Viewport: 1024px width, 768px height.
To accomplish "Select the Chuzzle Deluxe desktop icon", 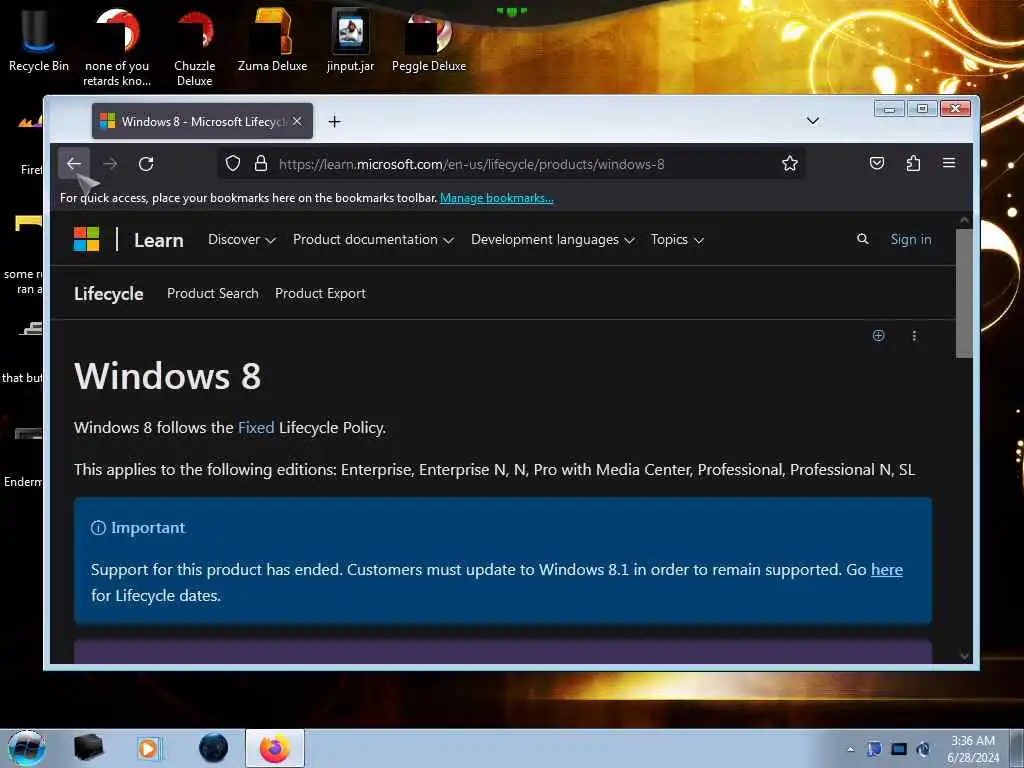I will point(195,48).
